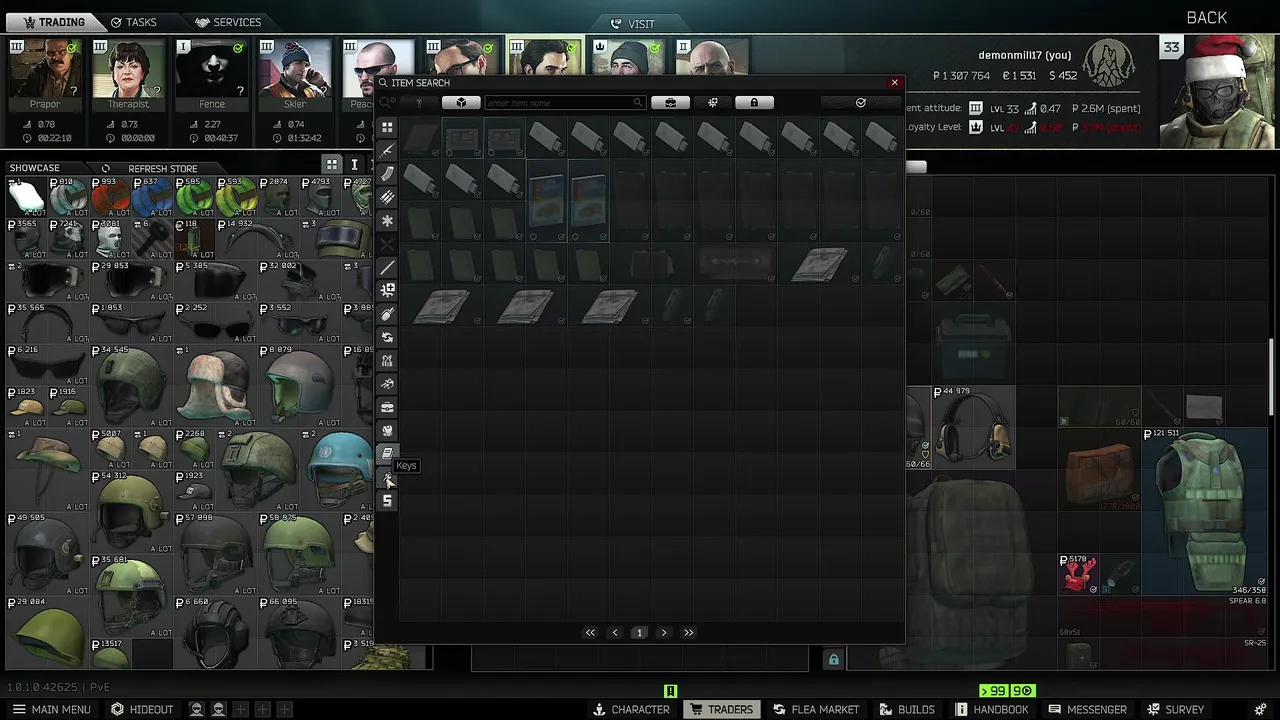This screenshot has width=1280, height=720.
Task: Click the briefcase filter button in Item Search
Action: click(670, 102)
